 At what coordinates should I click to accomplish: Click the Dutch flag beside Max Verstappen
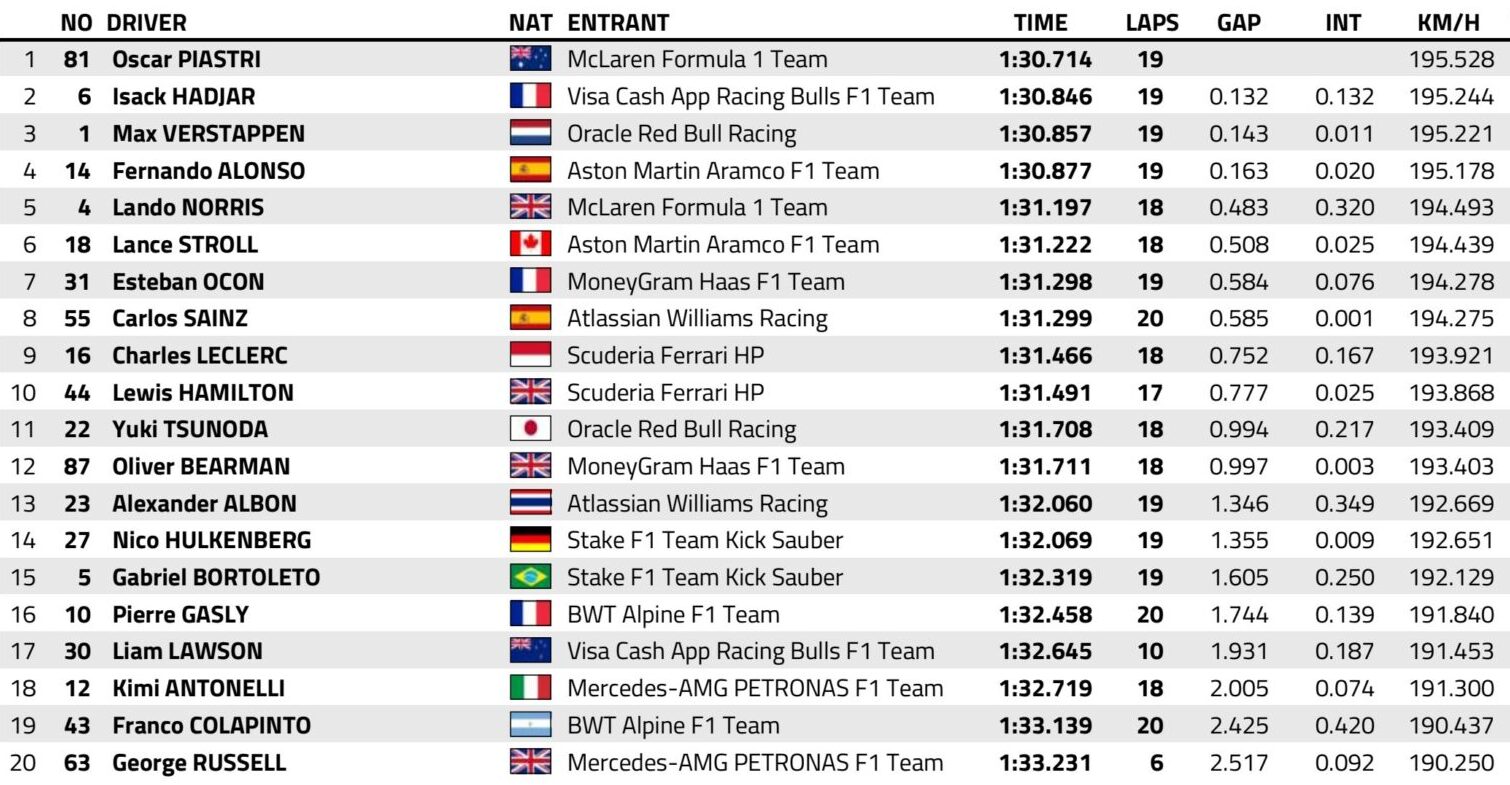coord(530,133)
